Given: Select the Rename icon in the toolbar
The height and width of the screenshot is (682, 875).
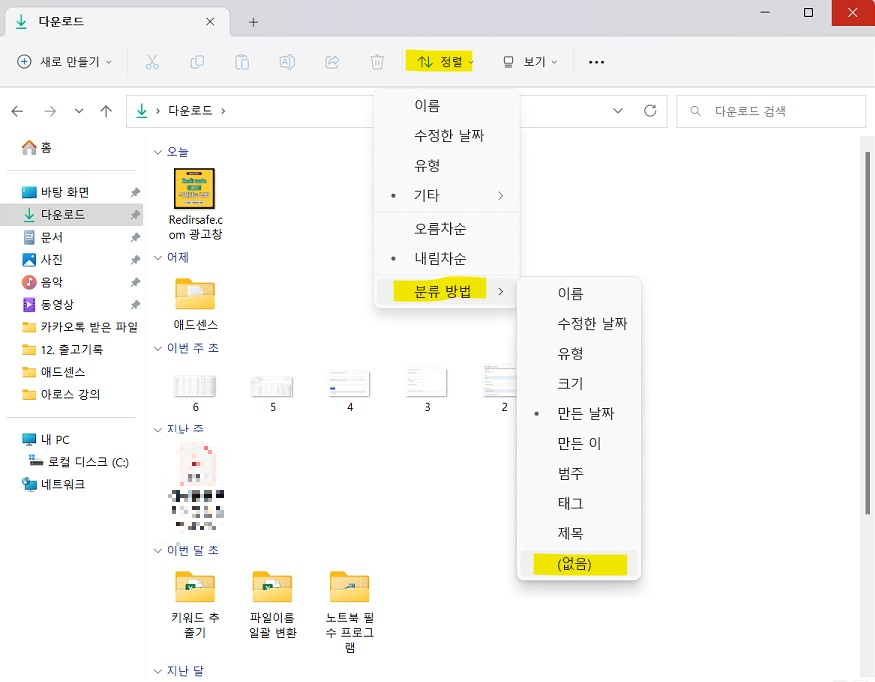Looking at the screenshot, I should tap(287, 61).
